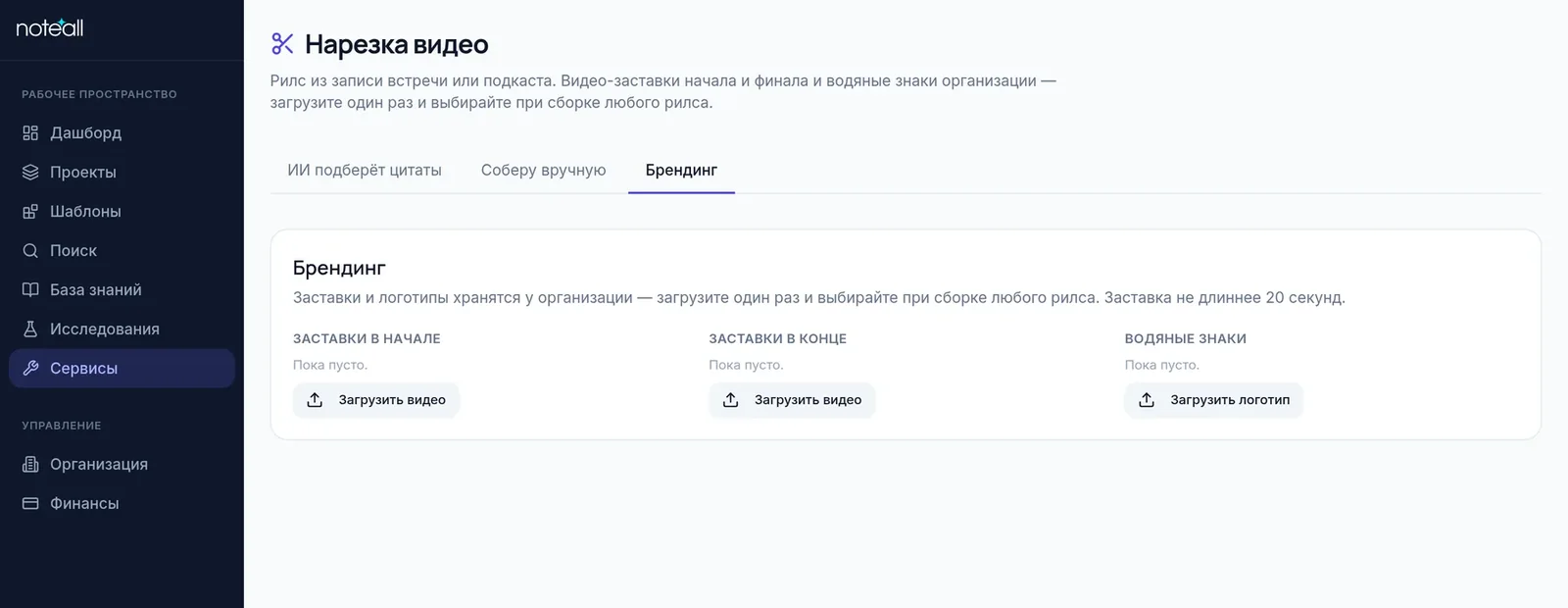The height and width of the screenshot is (608, 1568).
Task: Click upload icon under Заставки в начале
Action: pyautogui.click(x=315, y=400)
